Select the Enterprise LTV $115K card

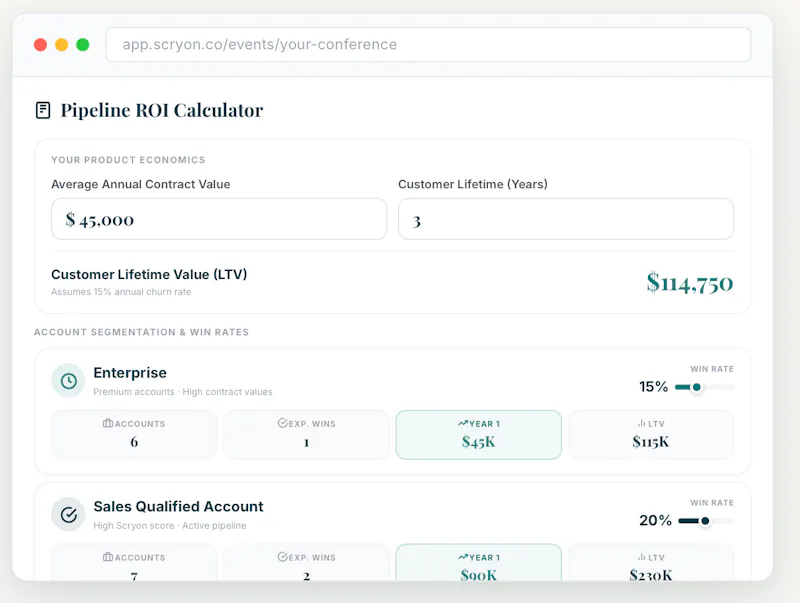click(x=651, y=435)
